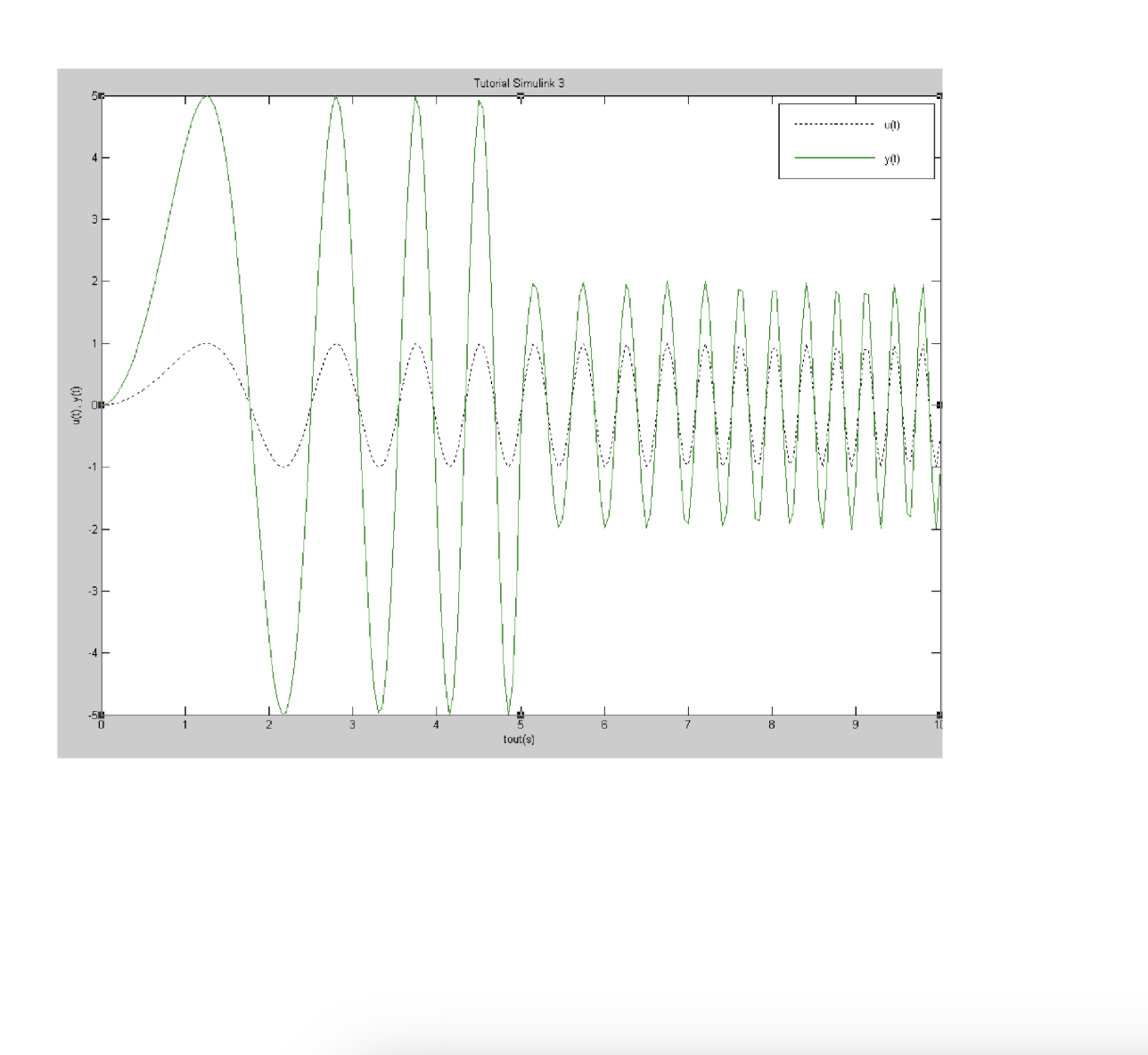
Task: Select the u(t) entry in the legend
Action: (x=890, y=124)
